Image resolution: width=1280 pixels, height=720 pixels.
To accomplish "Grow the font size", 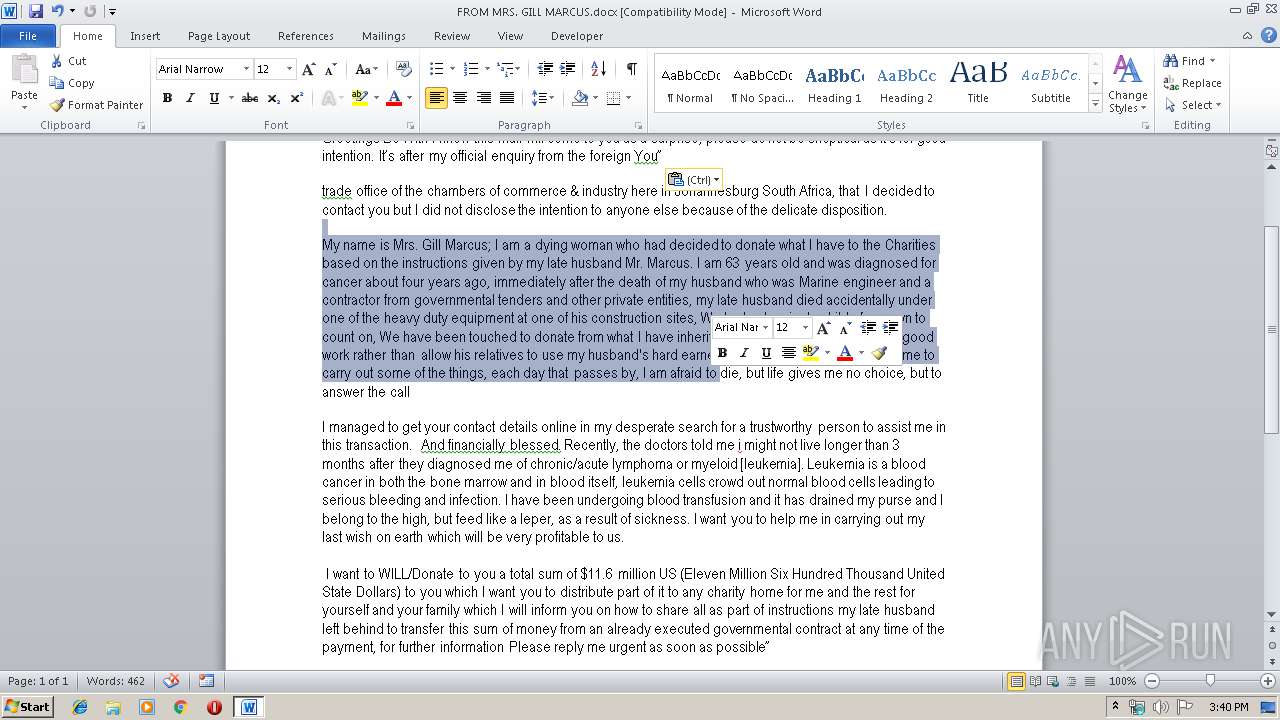I will [x=309, y=69].
